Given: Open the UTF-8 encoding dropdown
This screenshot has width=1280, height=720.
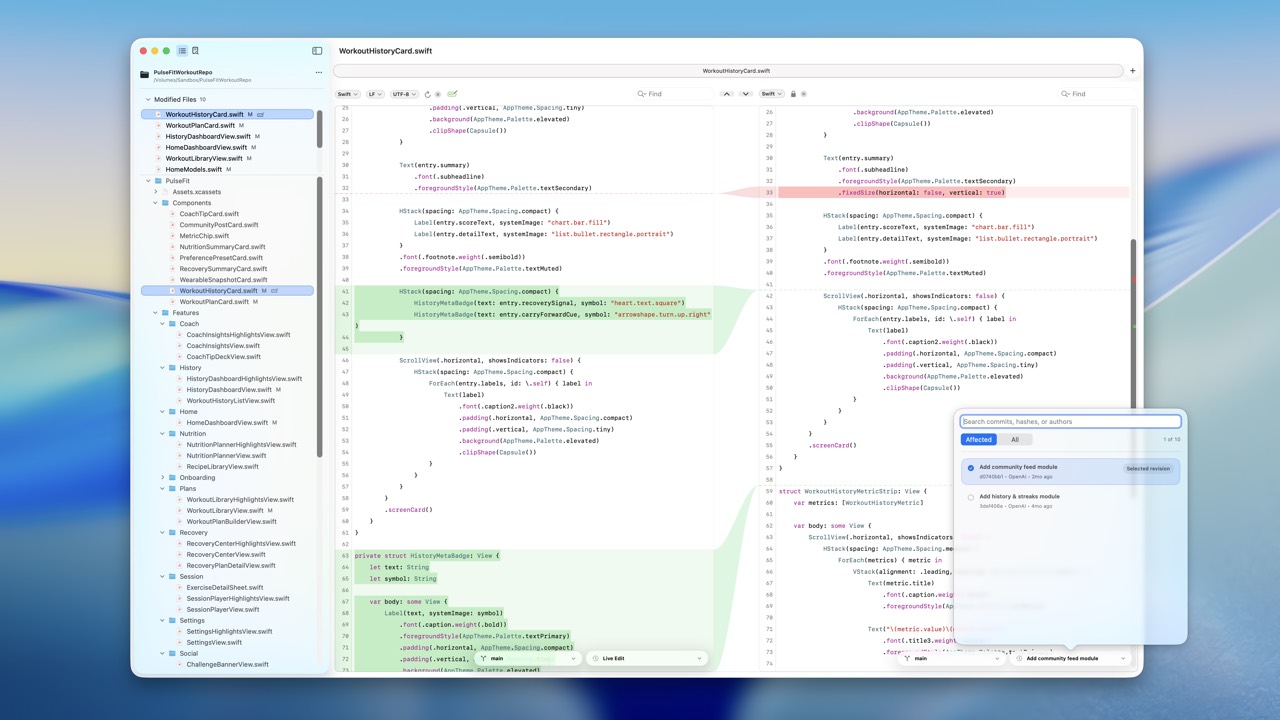Looking at the screenshot, I should [404, 94].
